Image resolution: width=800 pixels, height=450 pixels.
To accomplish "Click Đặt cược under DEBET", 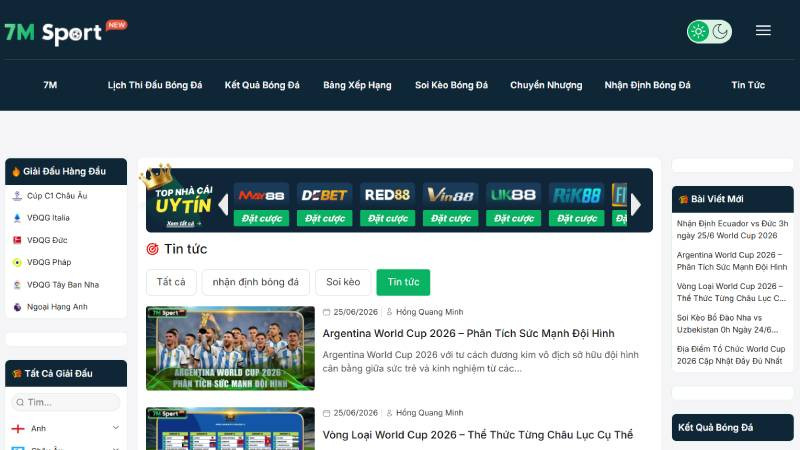I will (324, 218).
